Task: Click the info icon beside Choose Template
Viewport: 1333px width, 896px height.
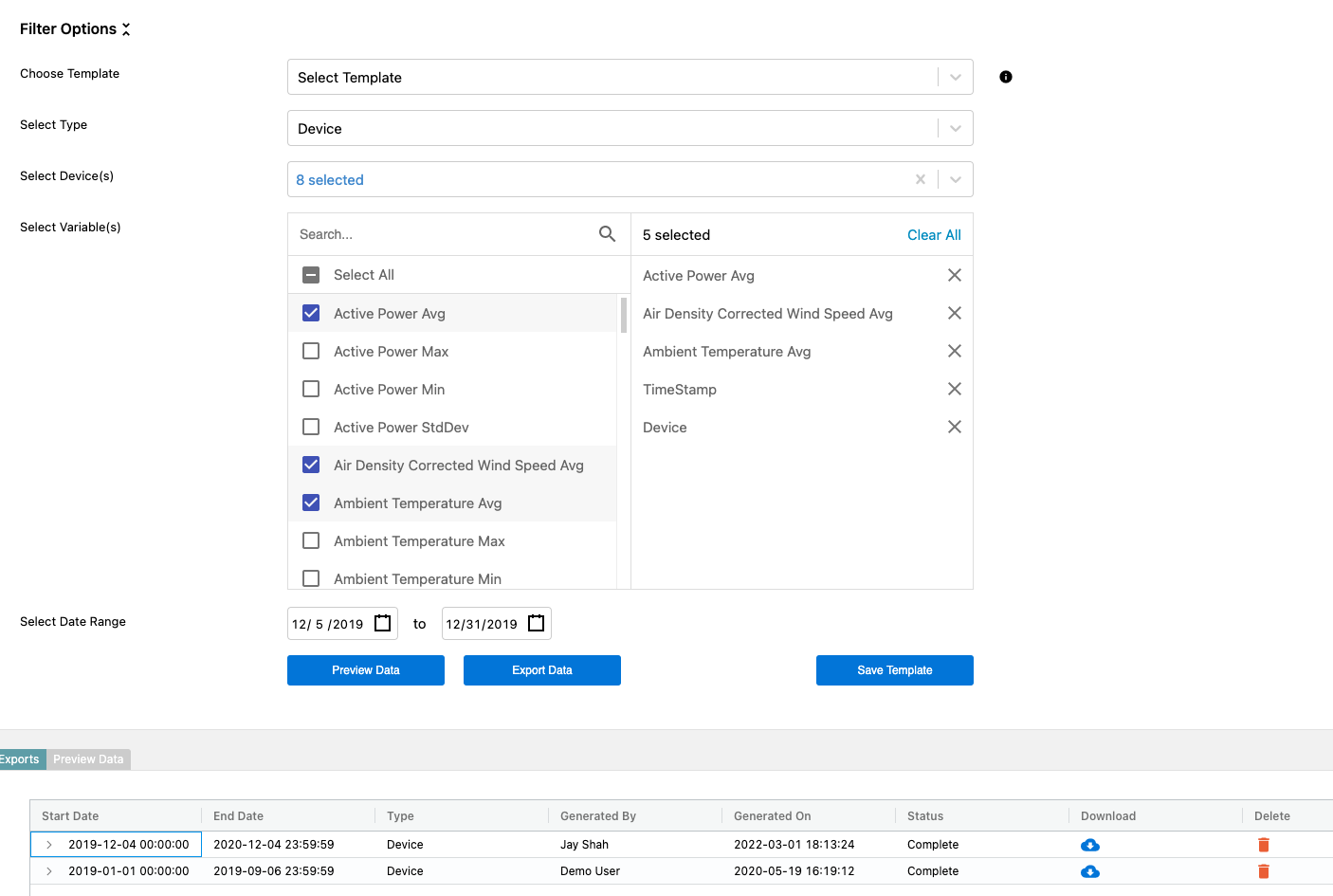Action: tap(1006, 77)
